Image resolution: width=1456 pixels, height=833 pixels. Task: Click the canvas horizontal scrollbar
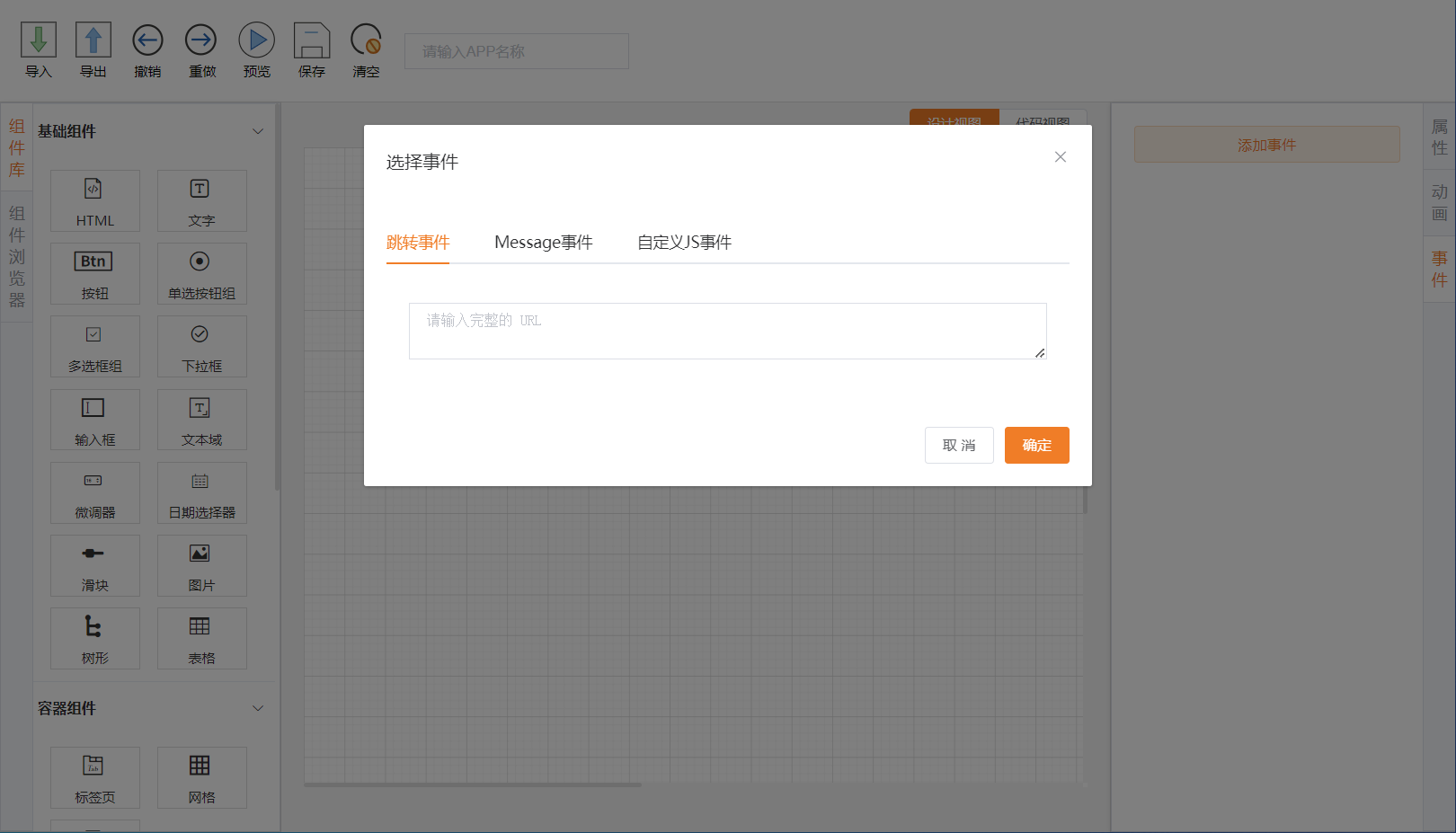[x=473, y=785]
